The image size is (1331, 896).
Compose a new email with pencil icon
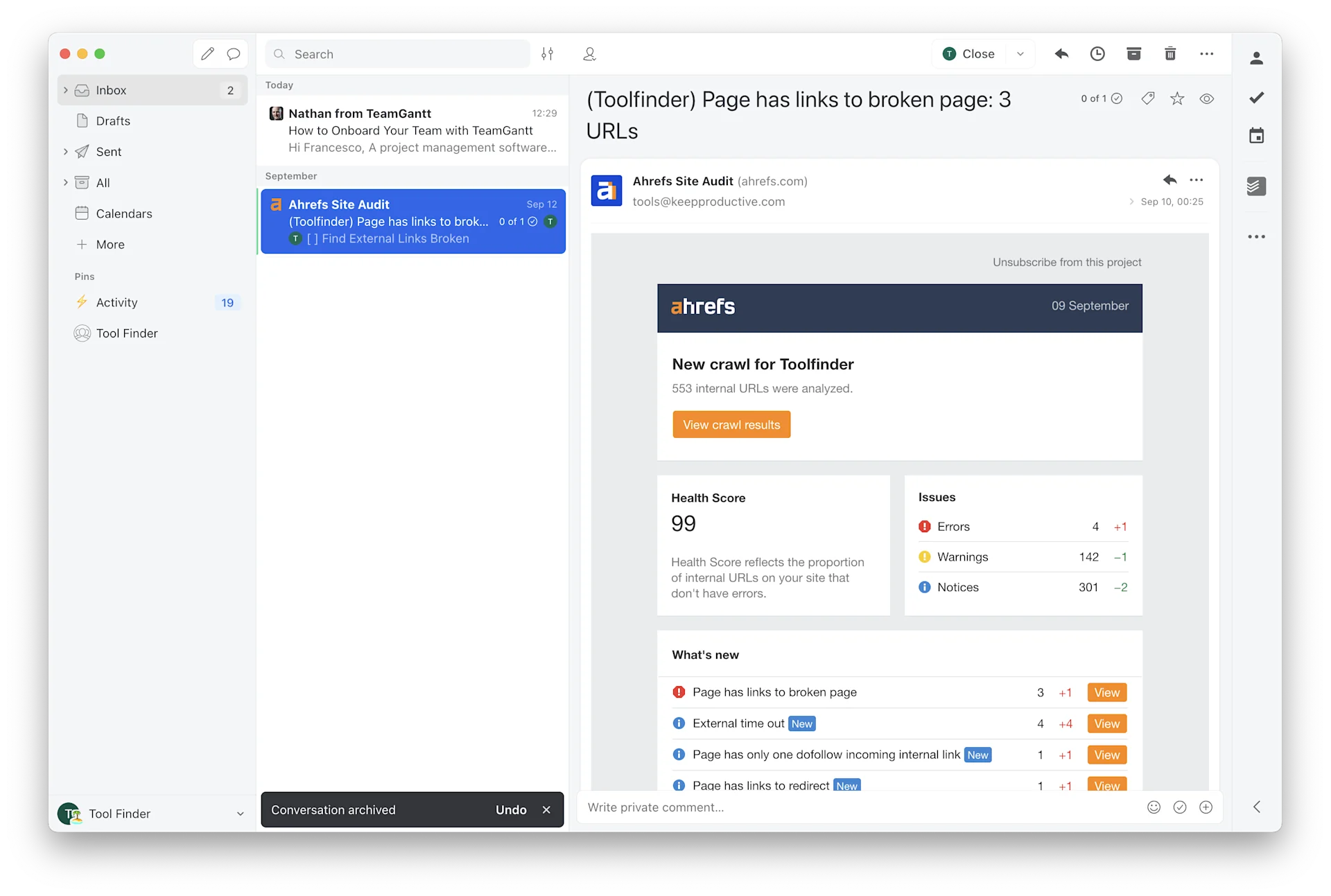[207, 54]
